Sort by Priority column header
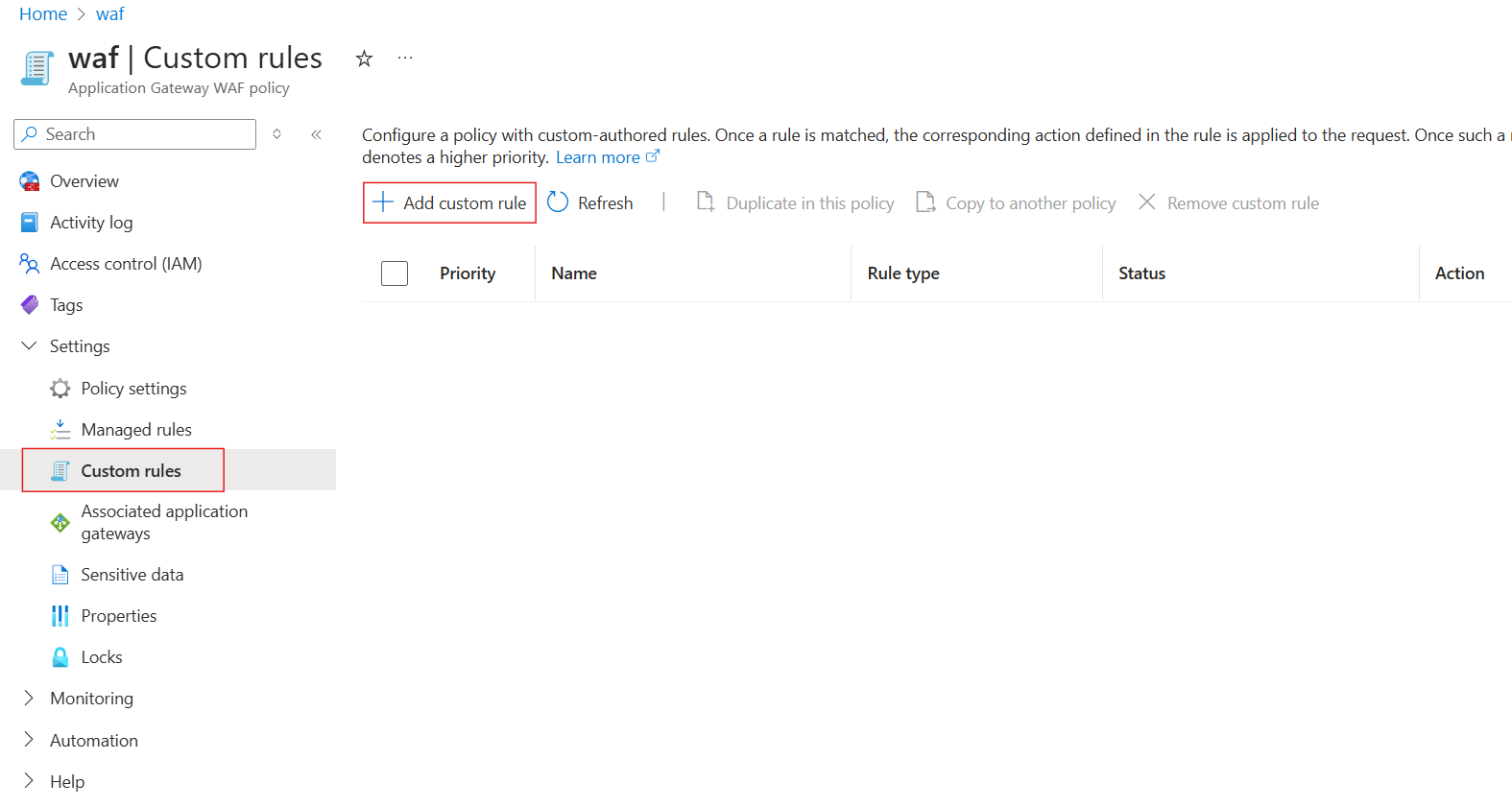Screen dimensions: 1512x807 click(468, 273)
